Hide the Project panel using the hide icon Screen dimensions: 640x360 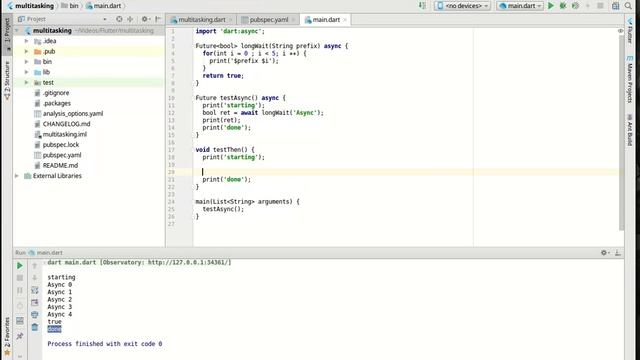[x=158, y=19]
